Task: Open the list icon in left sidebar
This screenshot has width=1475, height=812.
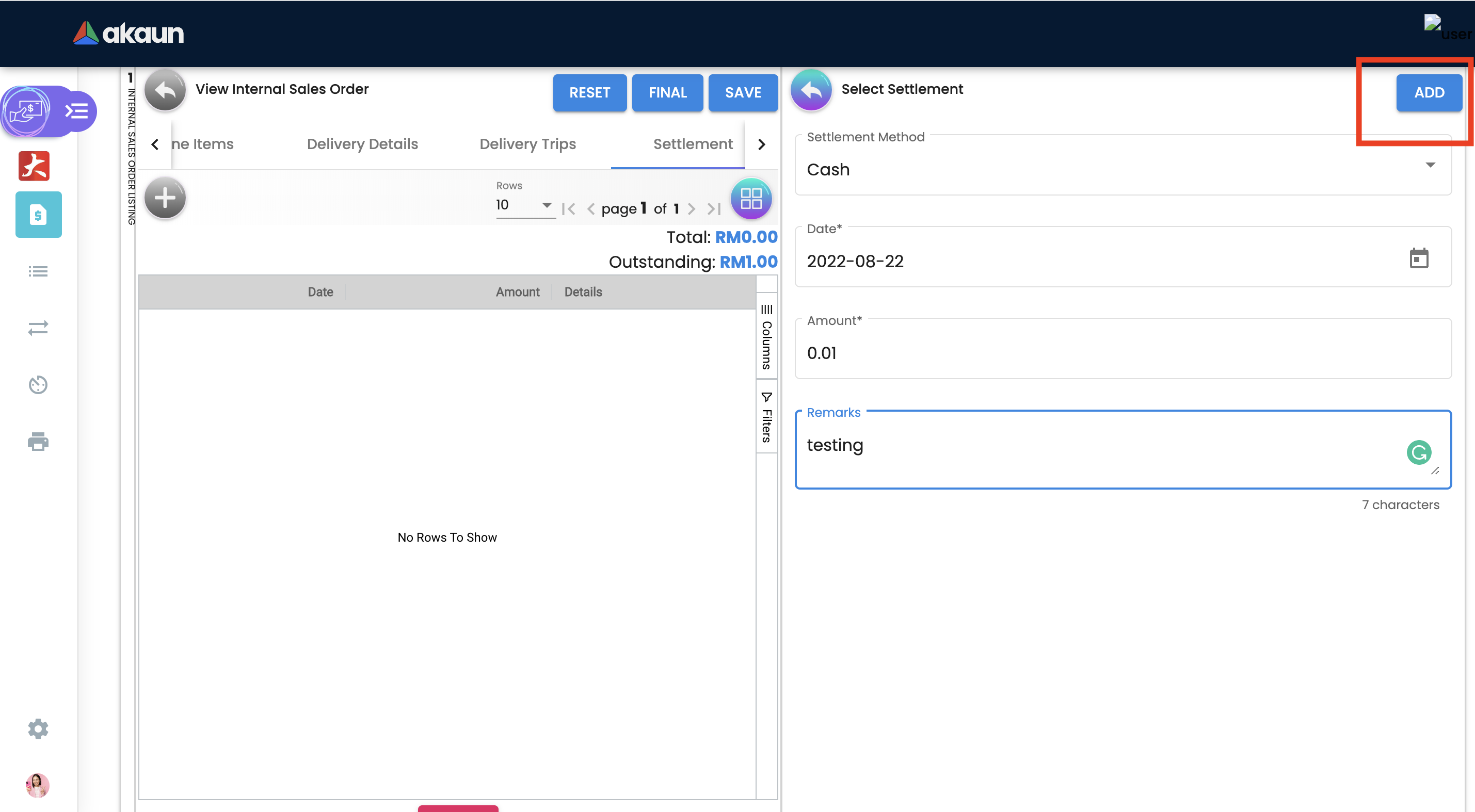Action: click(38, 271)
